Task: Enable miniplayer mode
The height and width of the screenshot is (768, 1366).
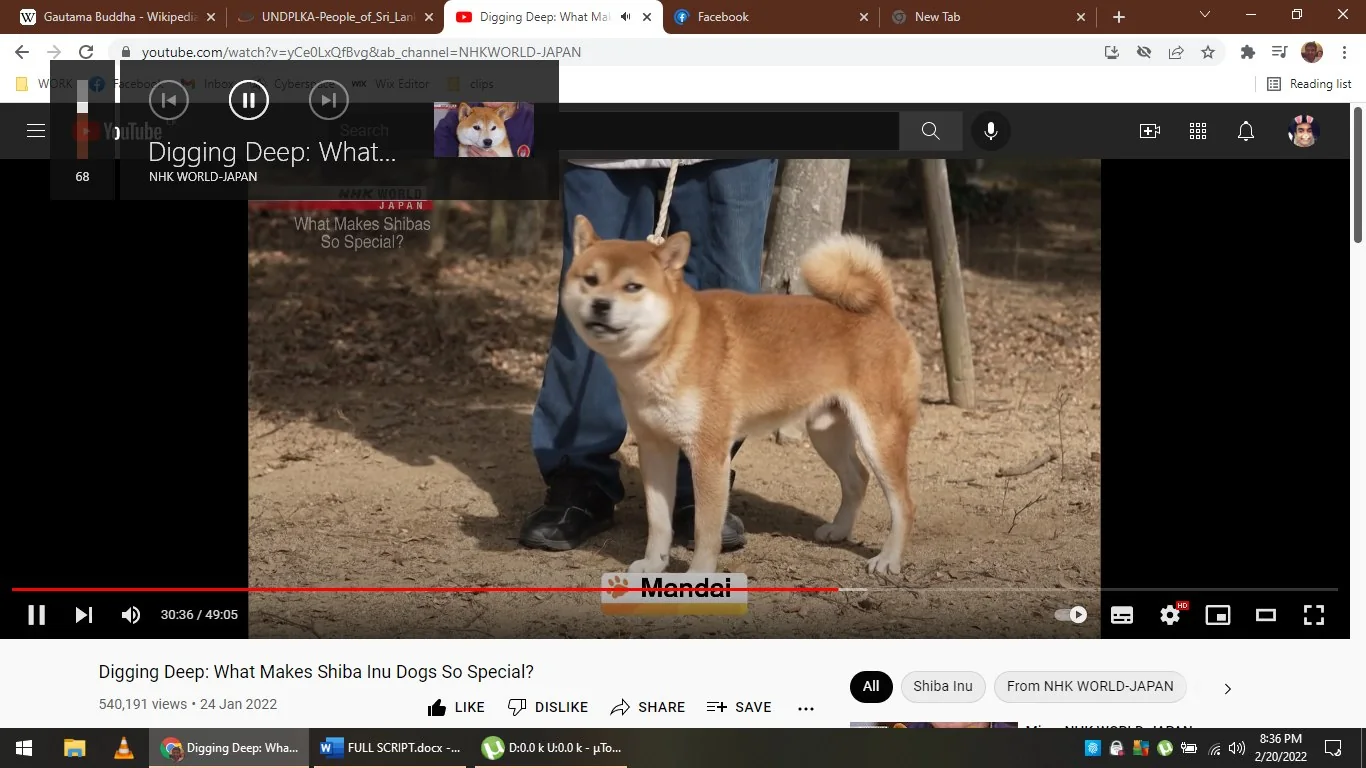Action: [x=1218, y=615]
